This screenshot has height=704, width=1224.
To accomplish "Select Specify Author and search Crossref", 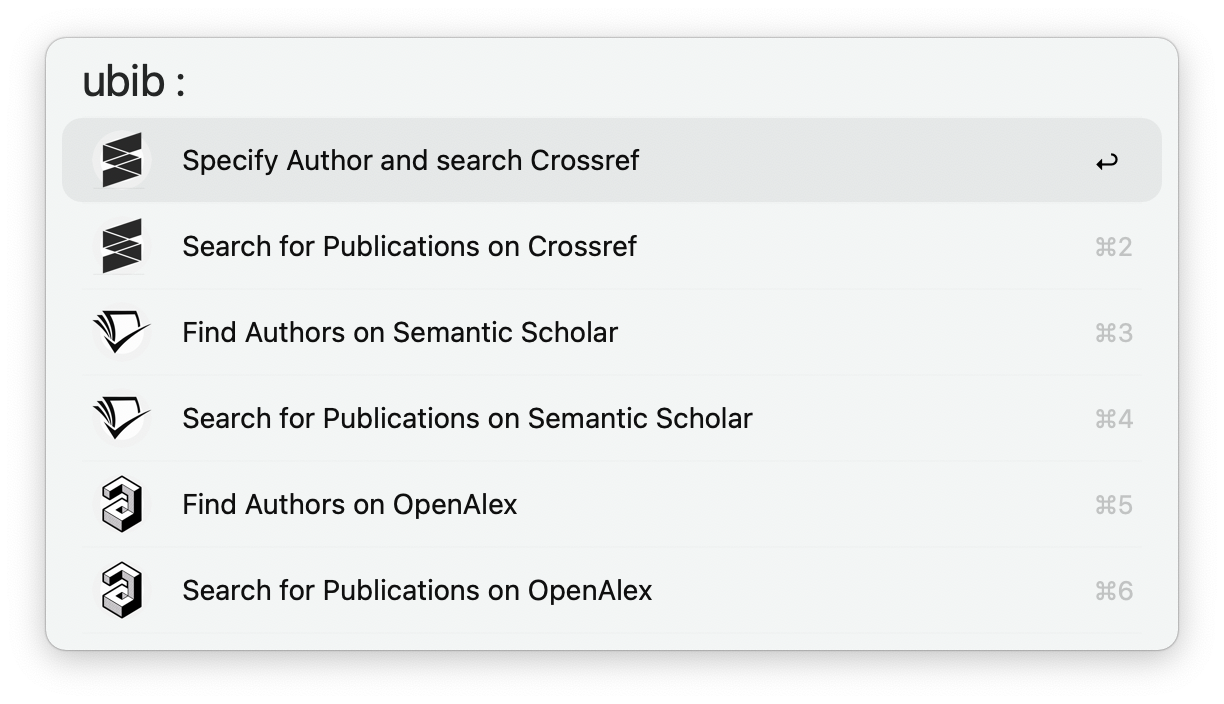I will (410, 160).
